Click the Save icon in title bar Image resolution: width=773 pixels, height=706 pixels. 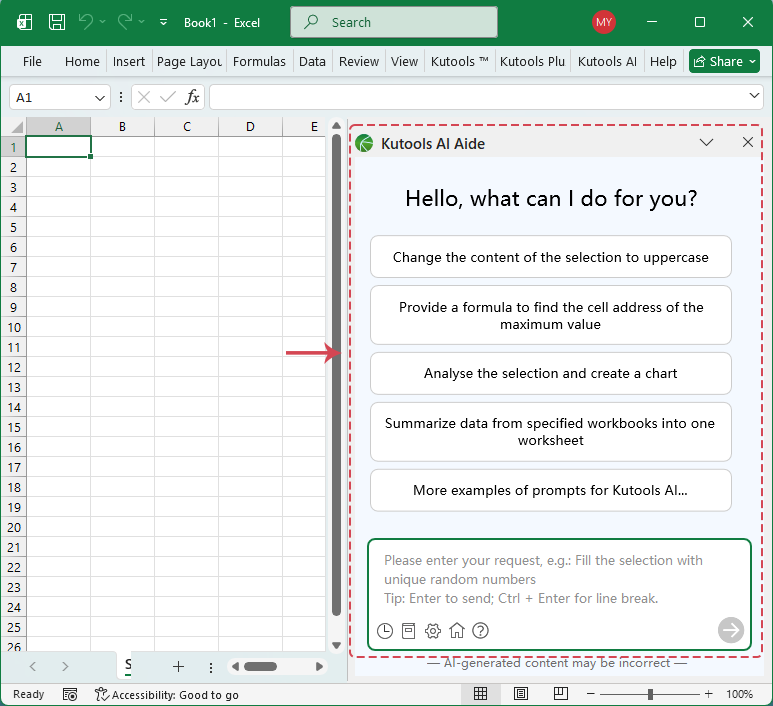(57, 22)
